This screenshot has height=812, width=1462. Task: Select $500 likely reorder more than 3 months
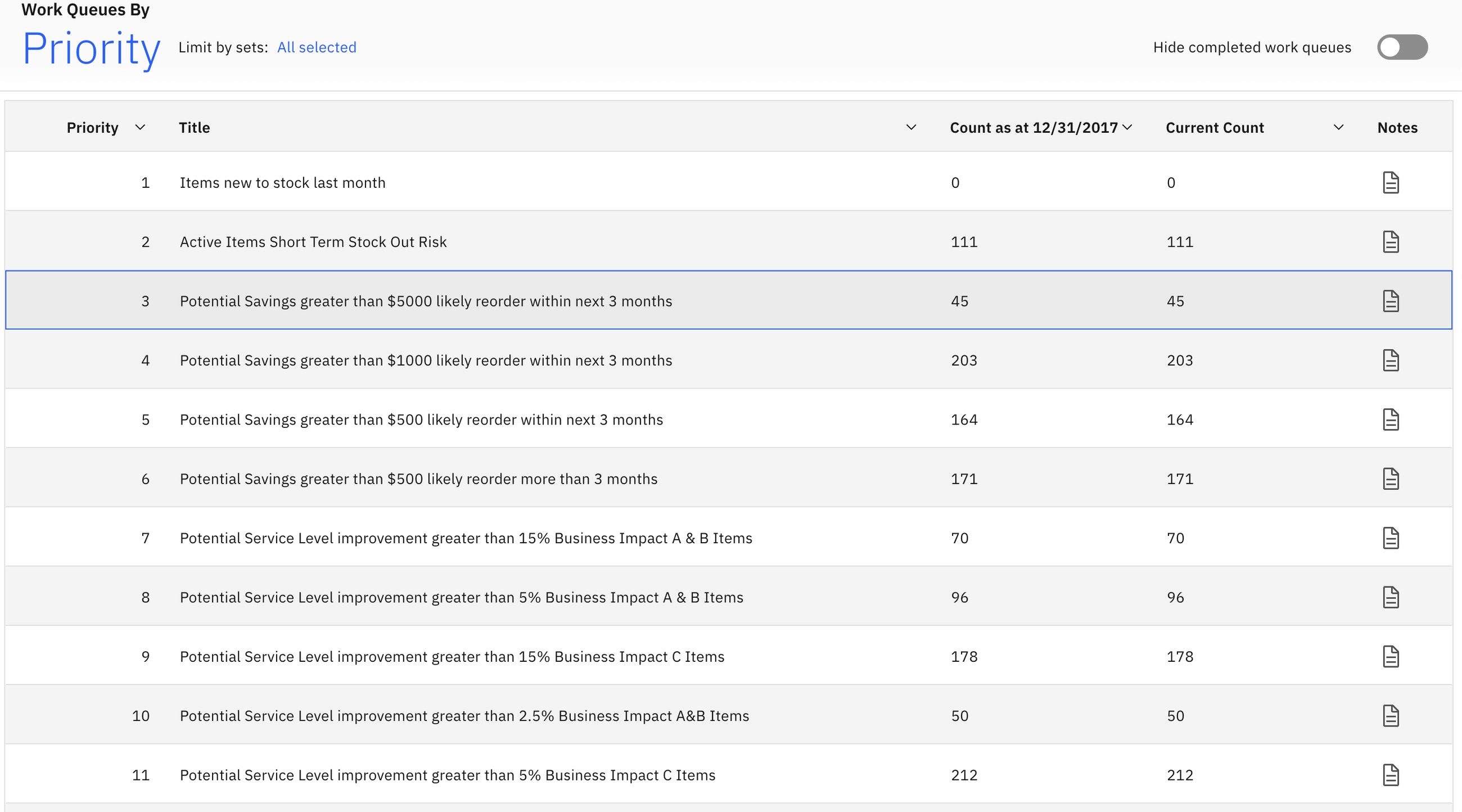click(x=419, y=479)
